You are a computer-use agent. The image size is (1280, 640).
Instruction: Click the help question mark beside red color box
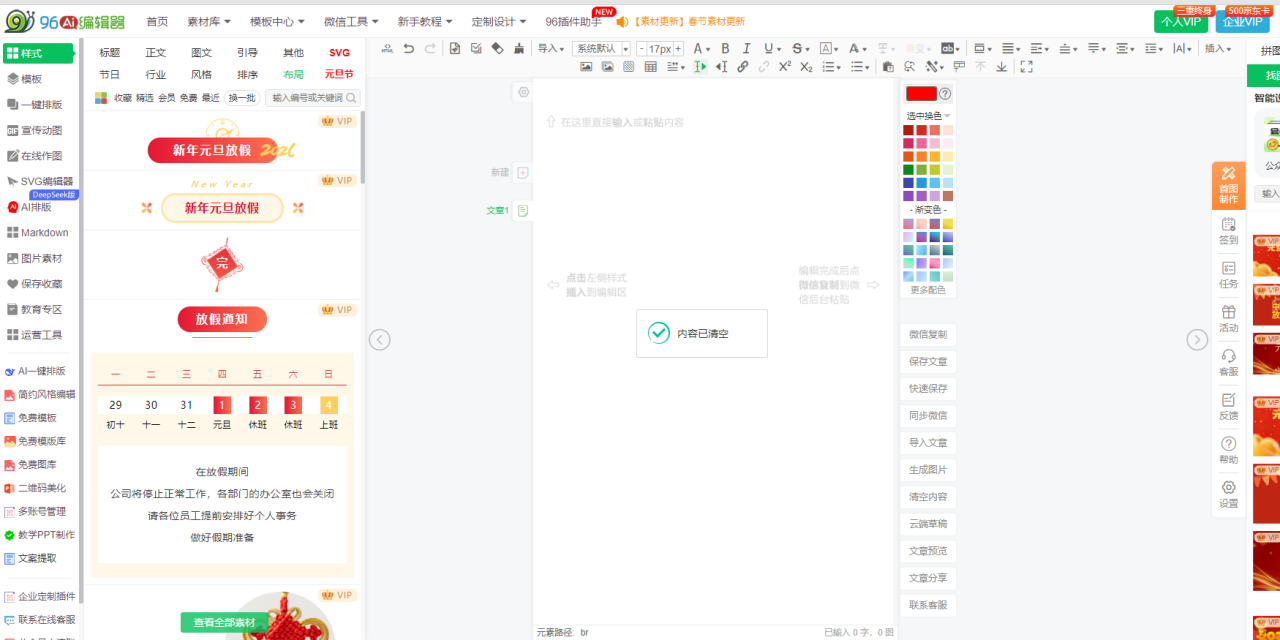945,94
